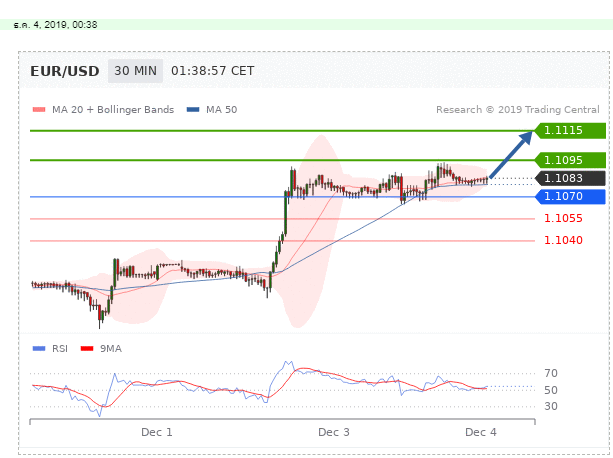Screen dimensions: 613x458
Task: Click the red 1.1055 support label
Action: click(x=563, y=218)
